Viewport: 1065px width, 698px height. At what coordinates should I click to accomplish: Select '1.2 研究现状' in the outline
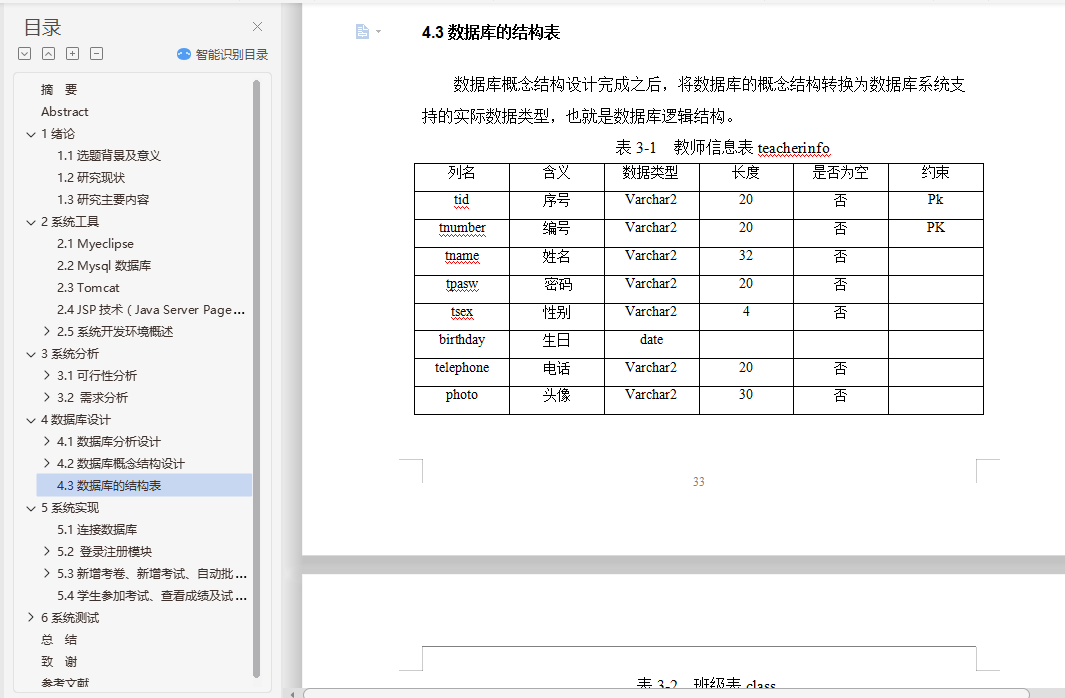coord(91,177)
